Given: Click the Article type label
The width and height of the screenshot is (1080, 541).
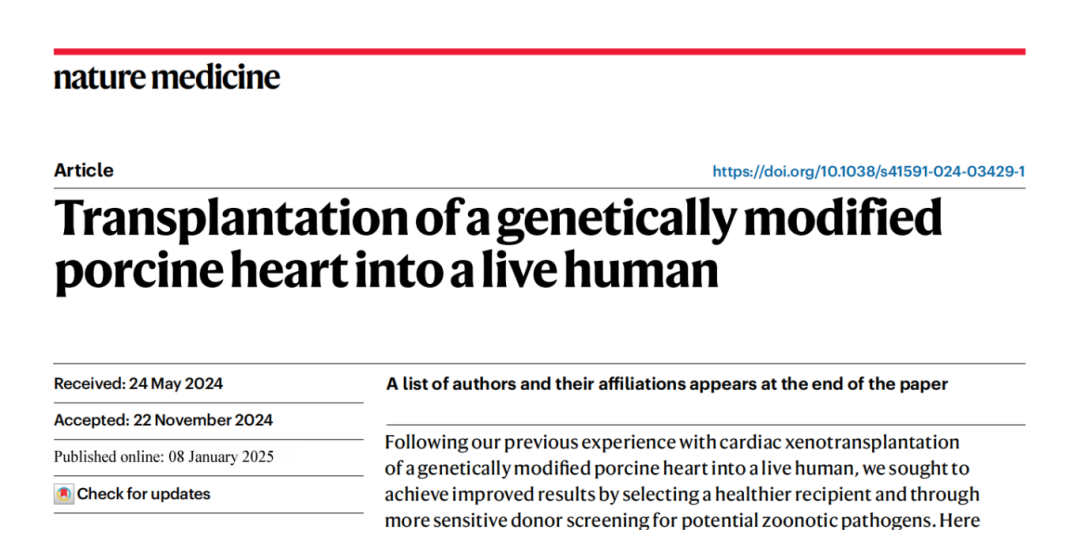Looking at the screenshot, I should tap(84, 170).
